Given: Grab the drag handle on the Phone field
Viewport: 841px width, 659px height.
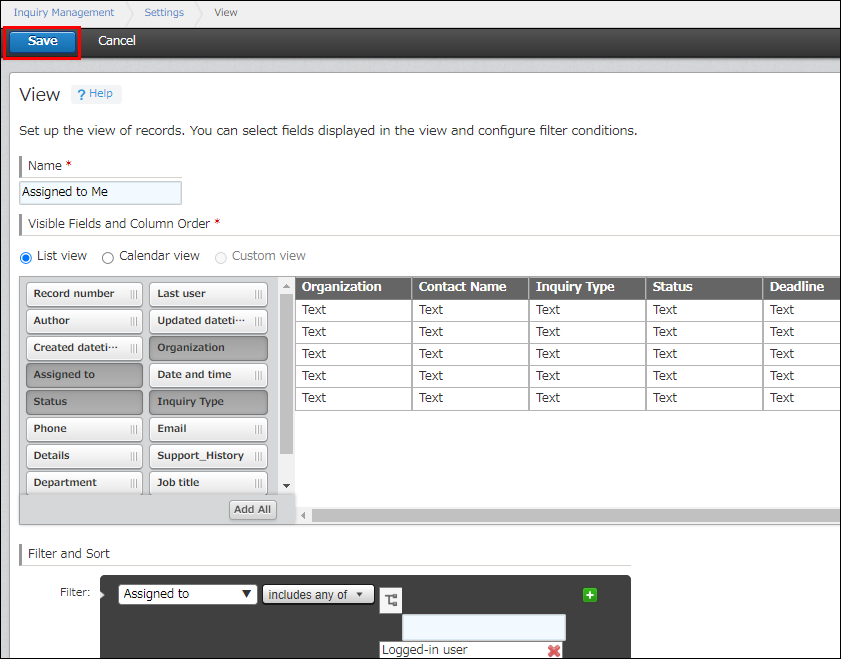Looking at the screenshot, I should (x=135, y=427).
